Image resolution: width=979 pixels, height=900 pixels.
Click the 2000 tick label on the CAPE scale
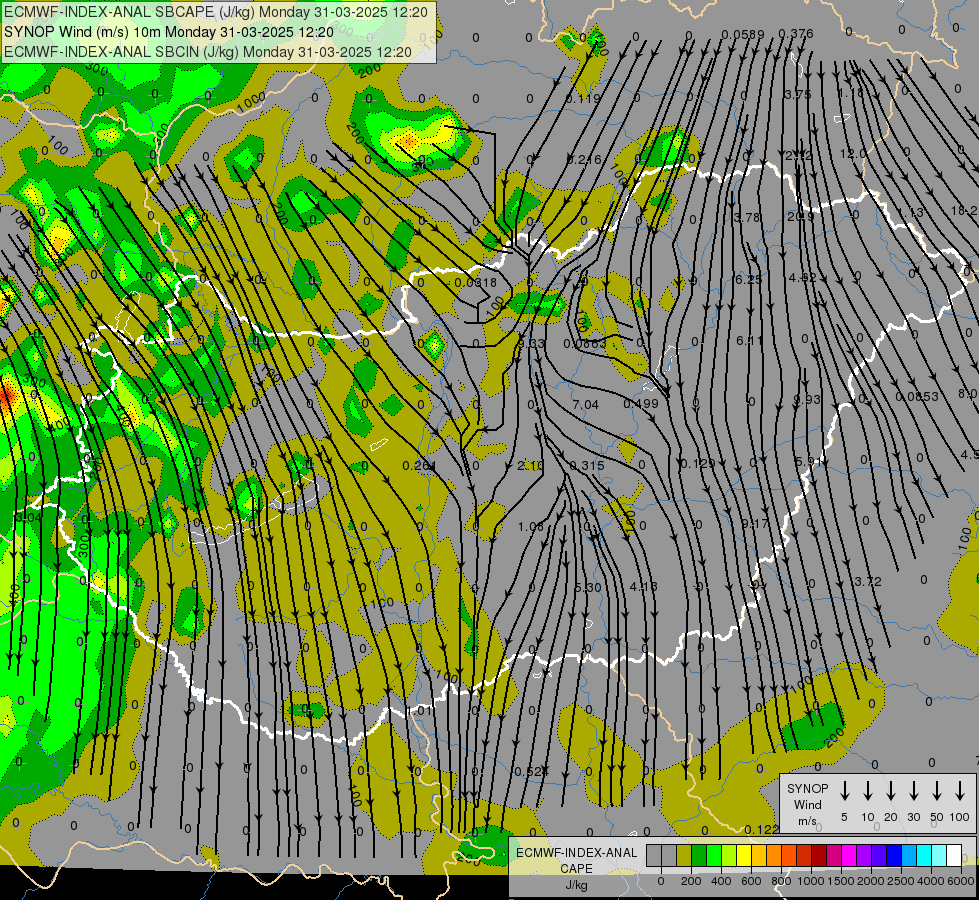pyautogui.click(x=871, y=881)
